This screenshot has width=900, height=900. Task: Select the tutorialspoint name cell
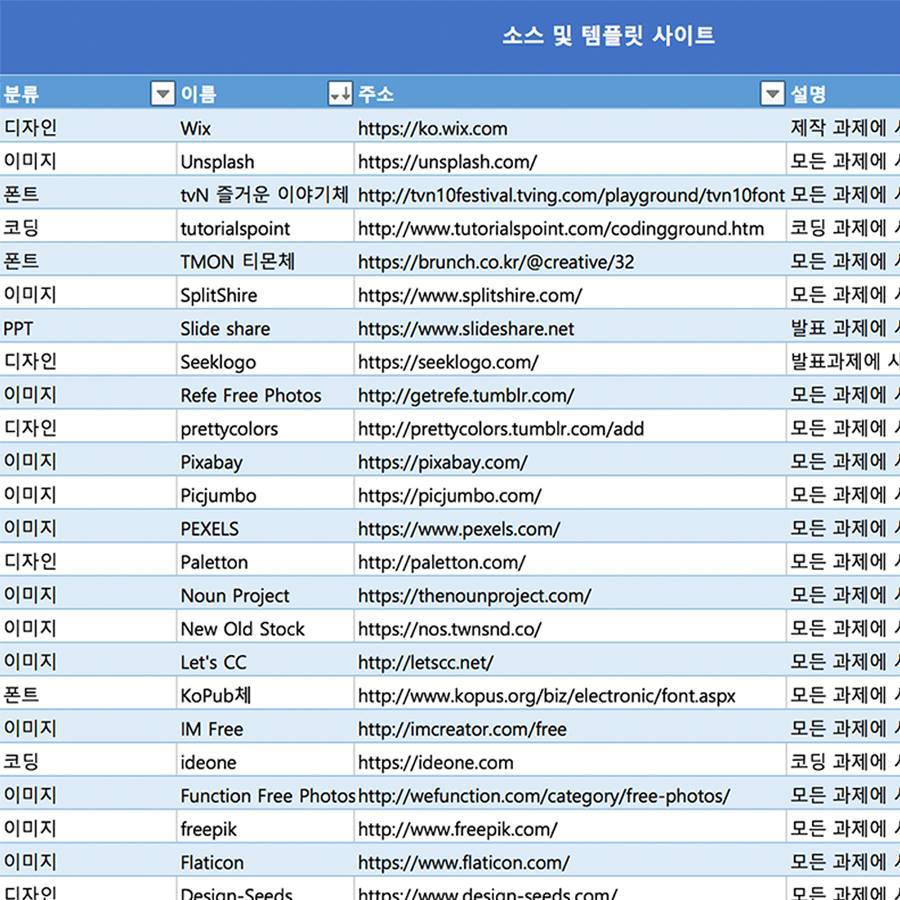(x=265, y=227)
